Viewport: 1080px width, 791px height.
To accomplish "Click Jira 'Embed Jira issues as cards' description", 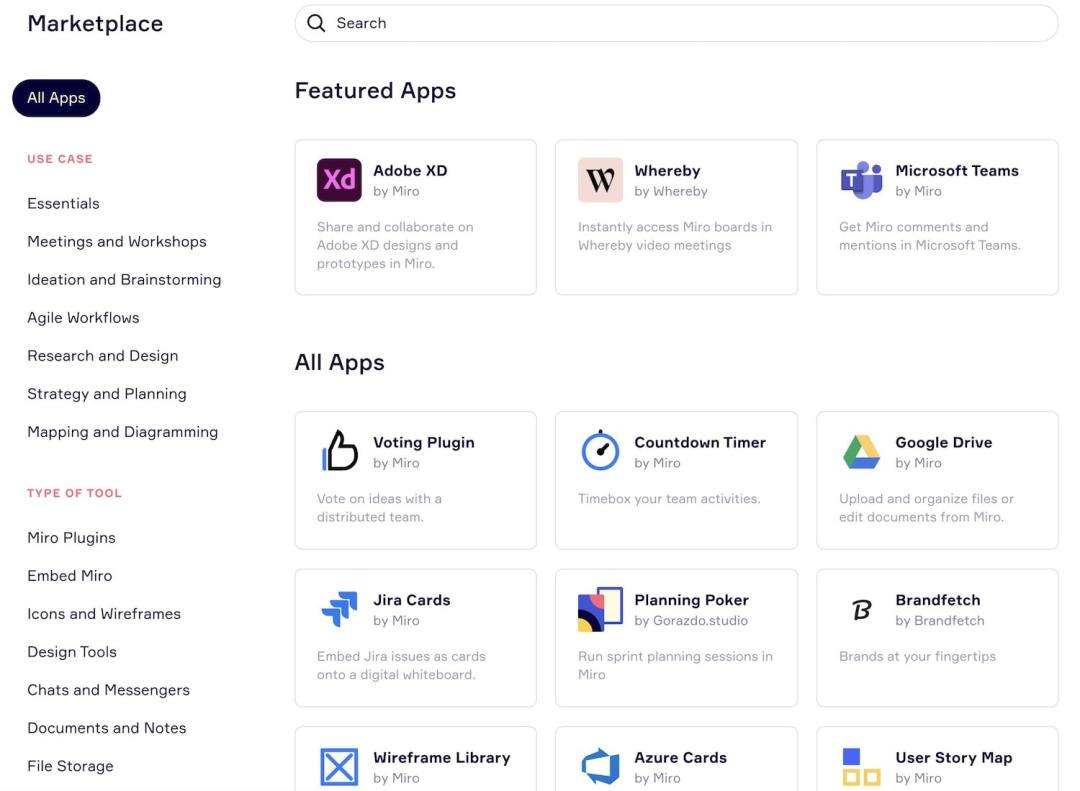I will tap(402, 666).
